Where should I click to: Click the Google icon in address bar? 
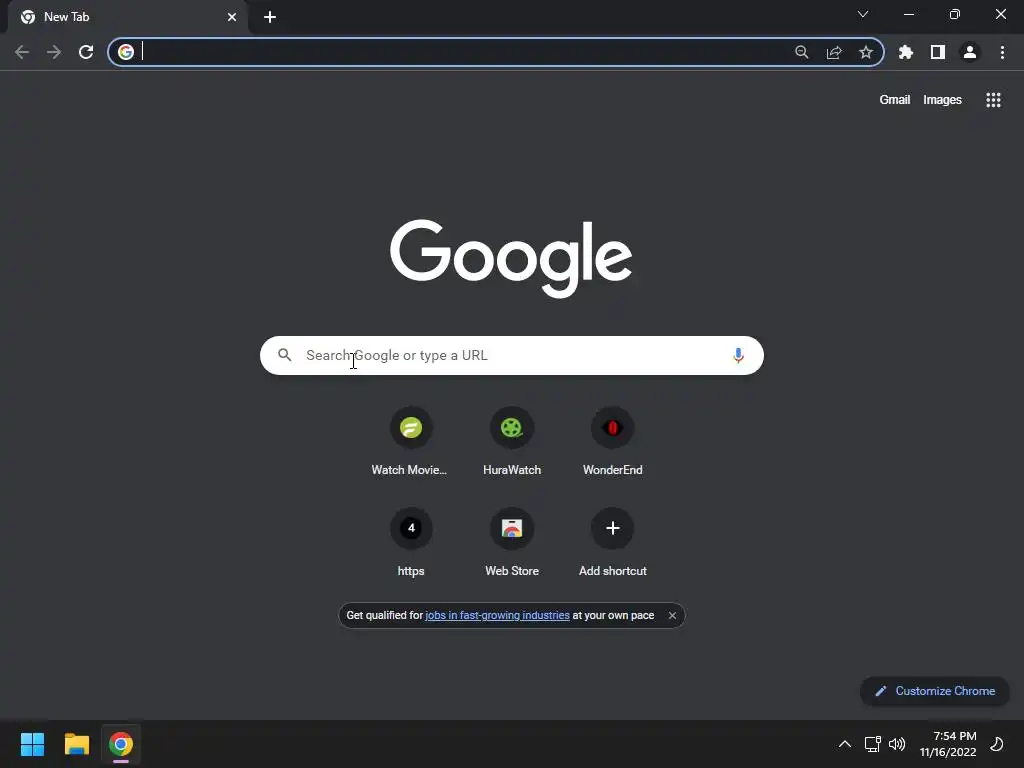(126, 52)
